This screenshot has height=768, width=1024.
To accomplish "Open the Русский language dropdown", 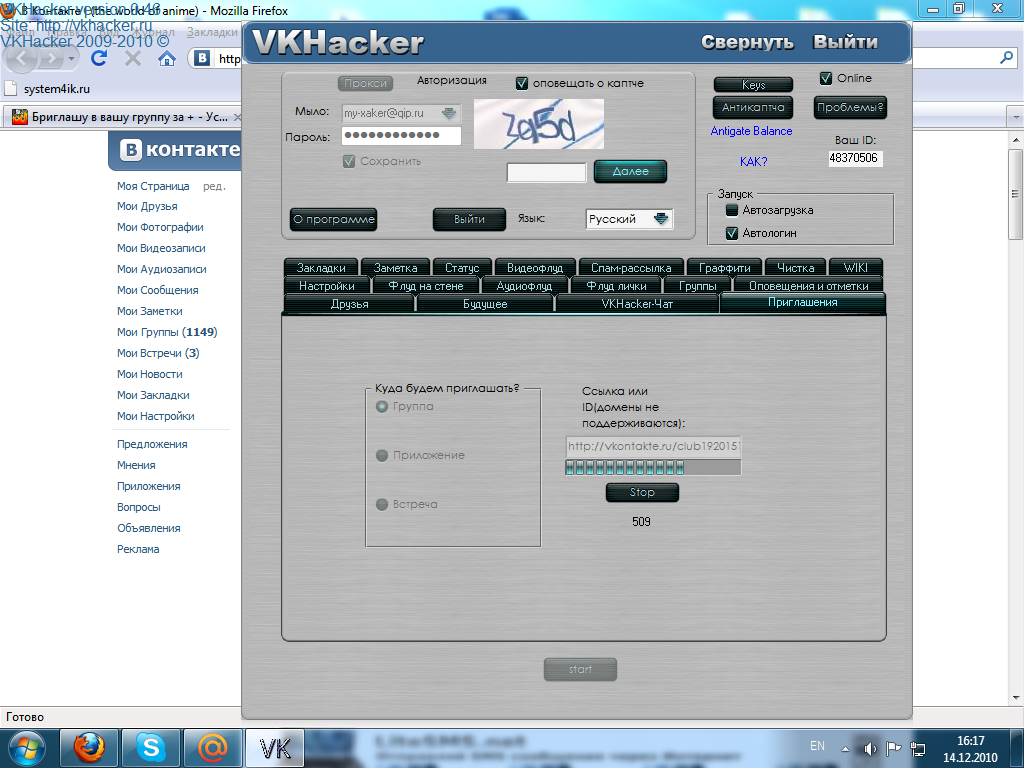I will (x=661, y=219).
